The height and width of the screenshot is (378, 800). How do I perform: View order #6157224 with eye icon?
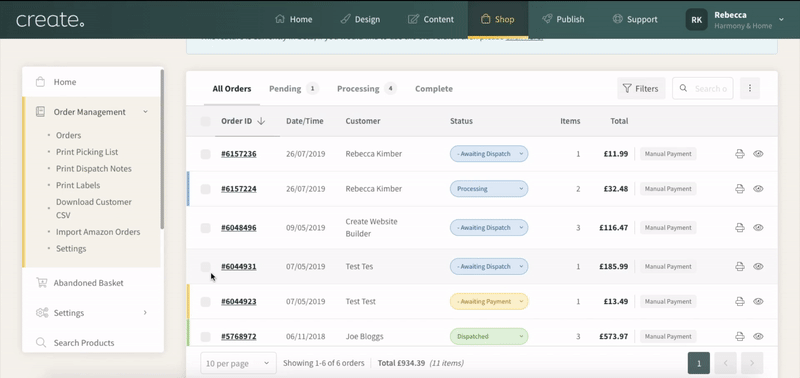pyautogui.click(x=758, y=189)
